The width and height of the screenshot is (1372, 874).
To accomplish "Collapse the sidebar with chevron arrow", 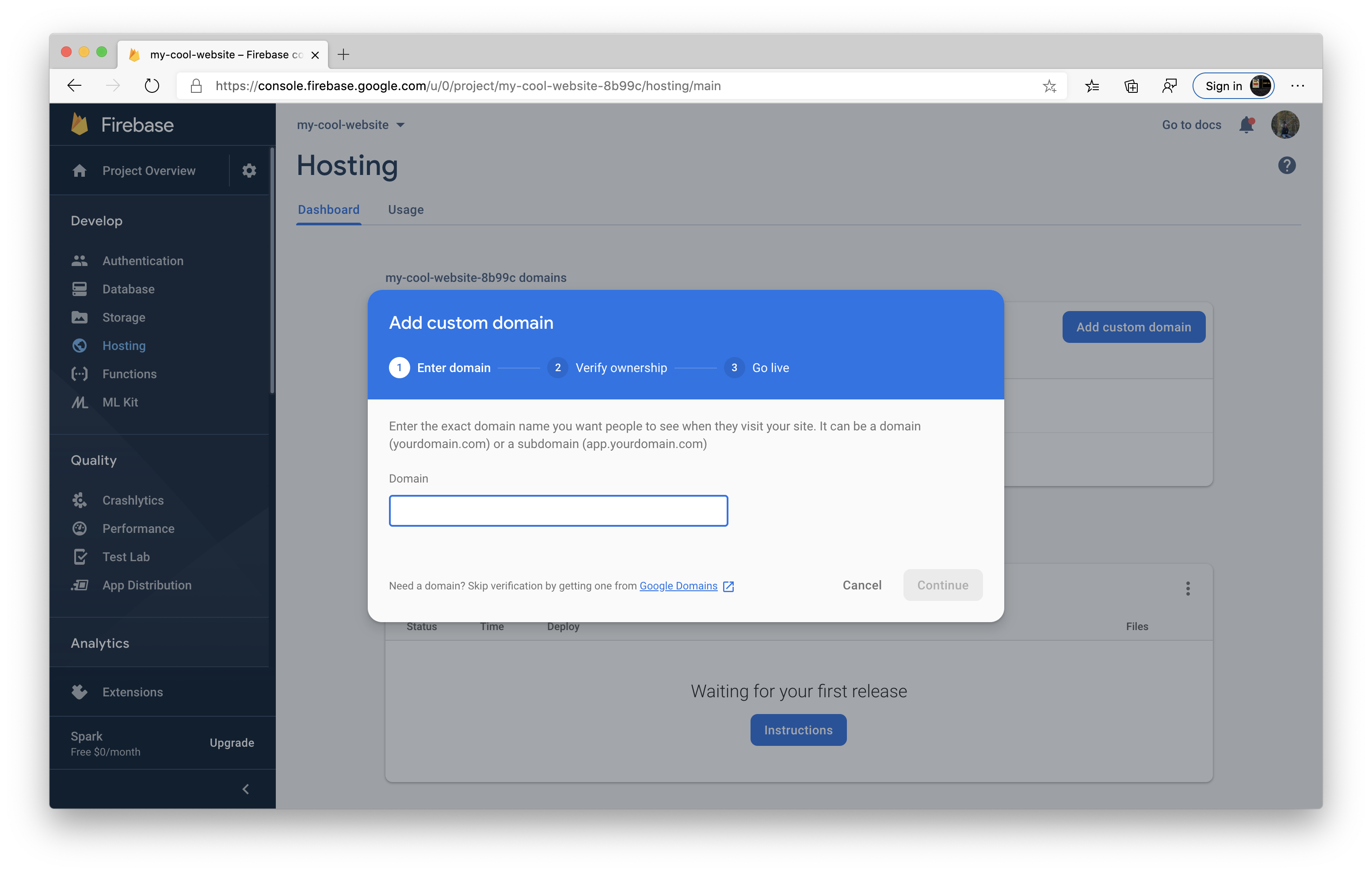I will [246, 789].
